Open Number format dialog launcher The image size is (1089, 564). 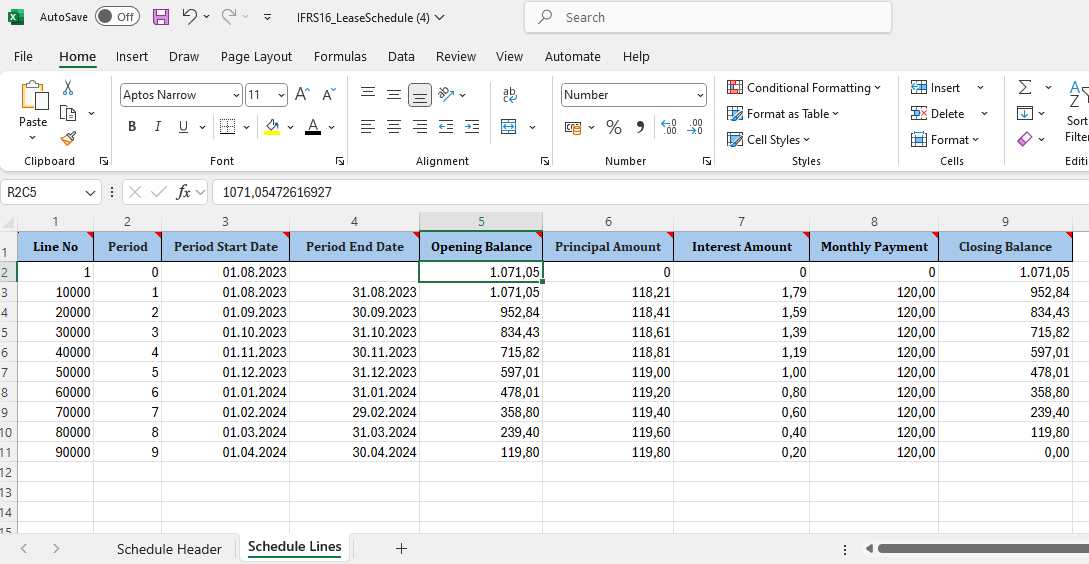706,161
